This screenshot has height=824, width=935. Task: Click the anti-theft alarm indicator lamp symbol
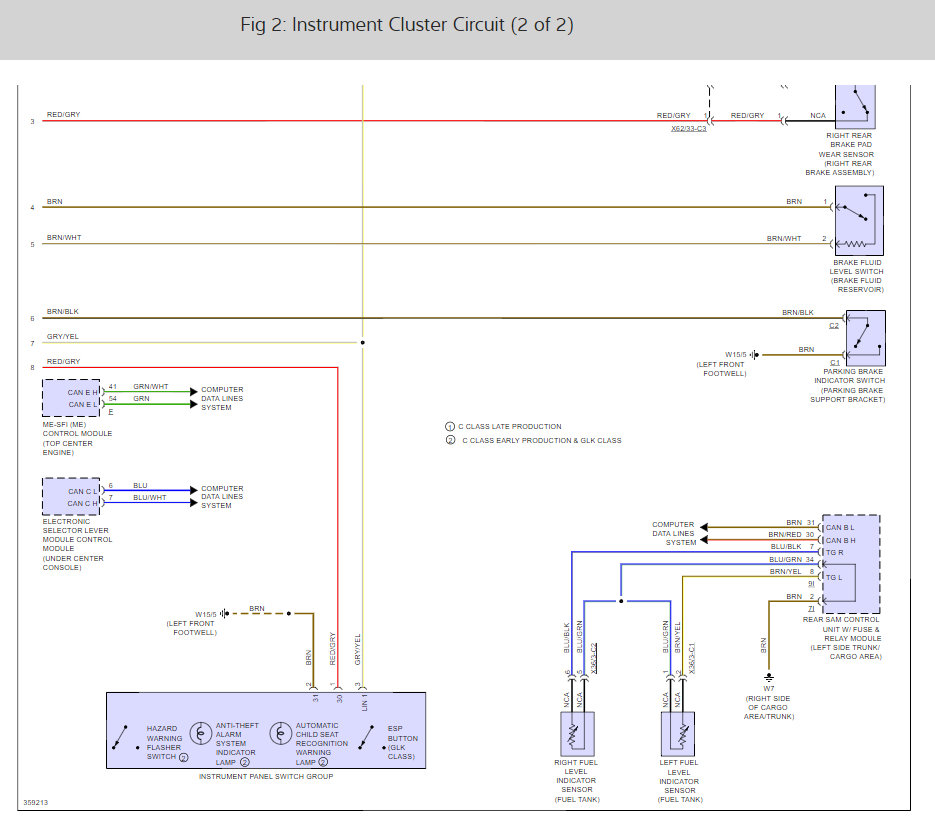pos(201,733)
